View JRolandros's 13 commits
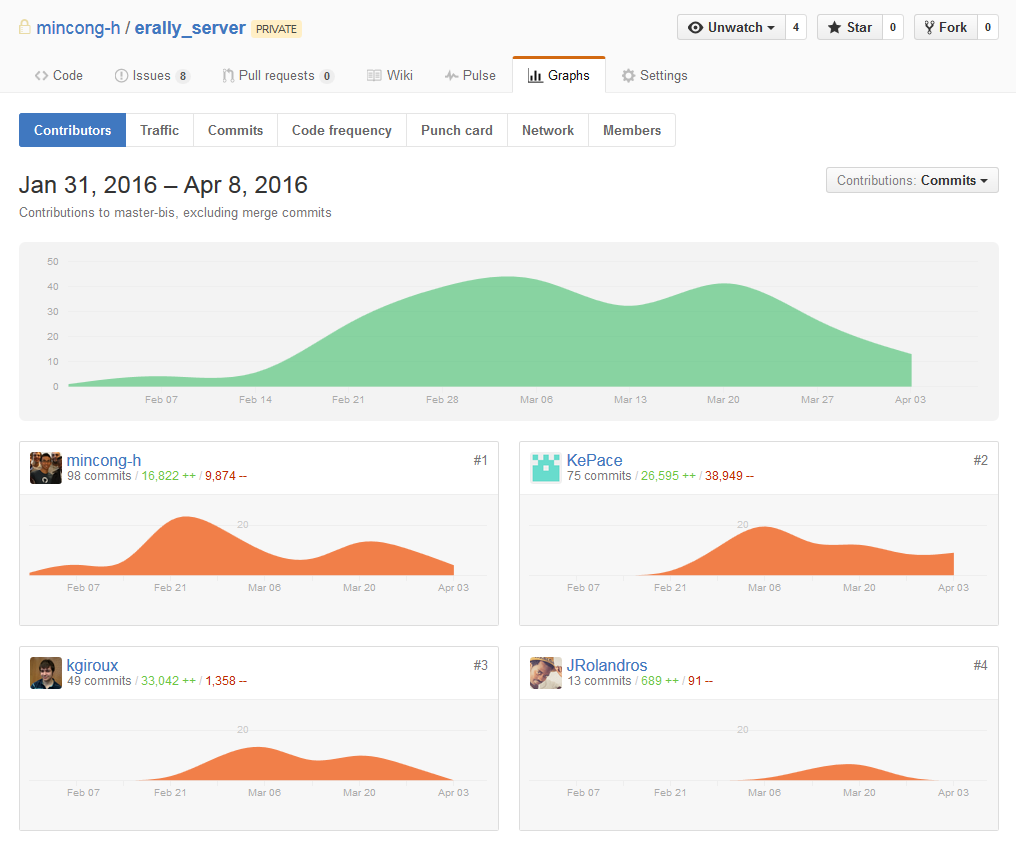1016x848 pixels. [x=599, y=681]
